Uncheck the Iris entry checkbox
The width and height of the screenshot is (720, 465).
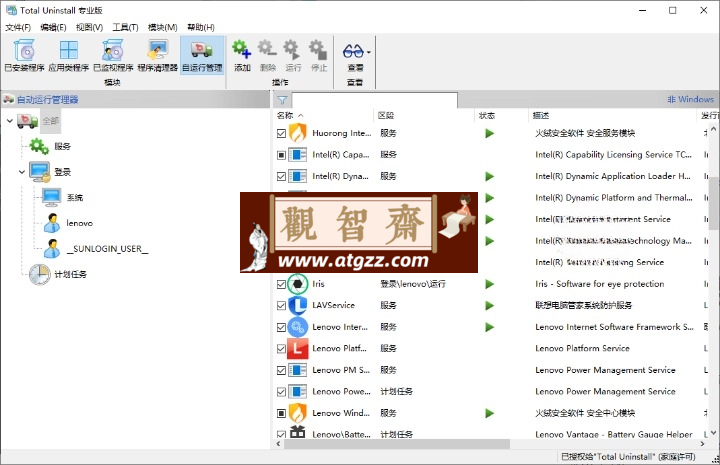[281, 284]
